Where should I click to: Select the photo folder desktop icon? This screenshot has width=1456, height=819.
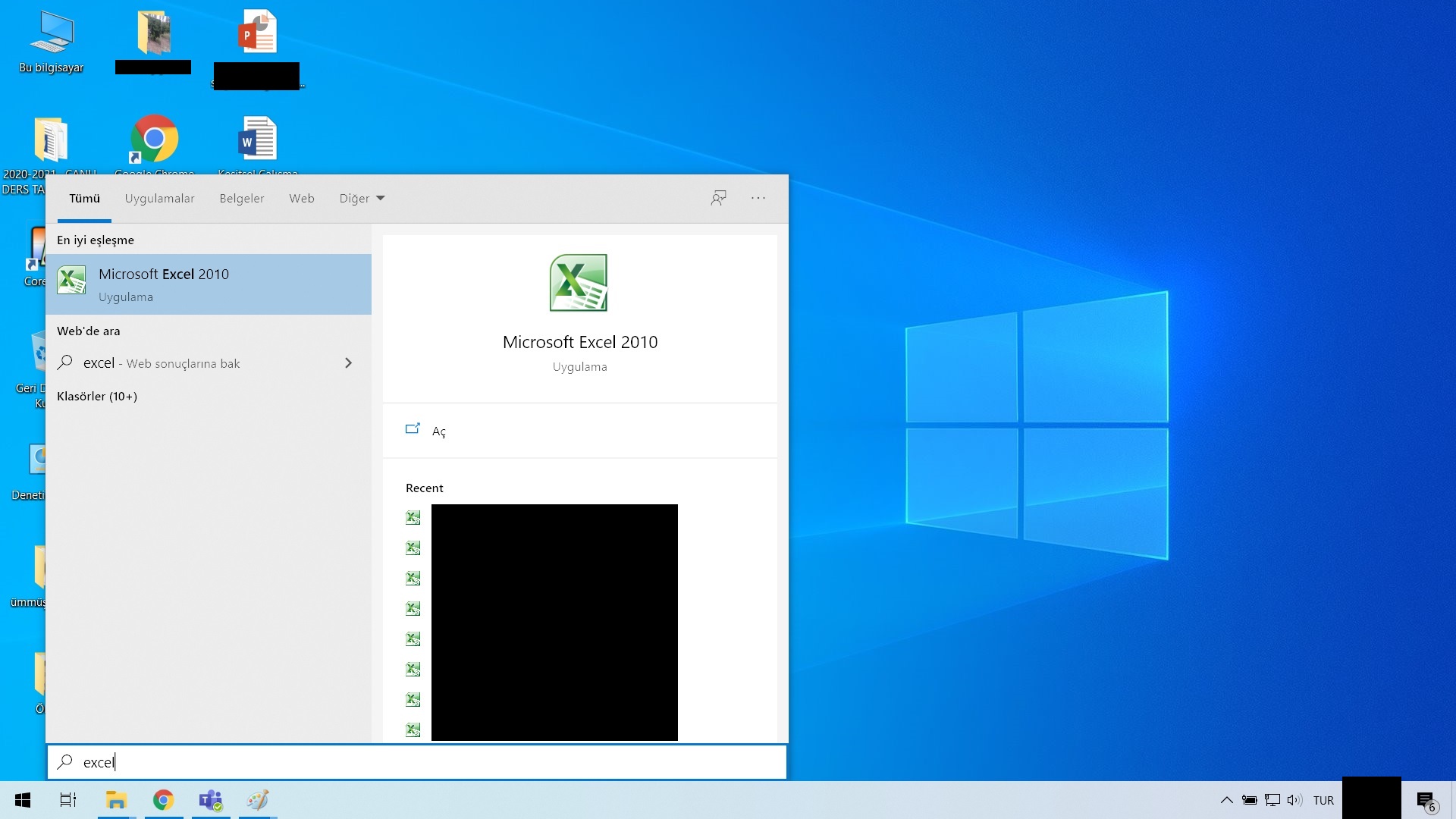pyautogui.click(x=154, y=41)
